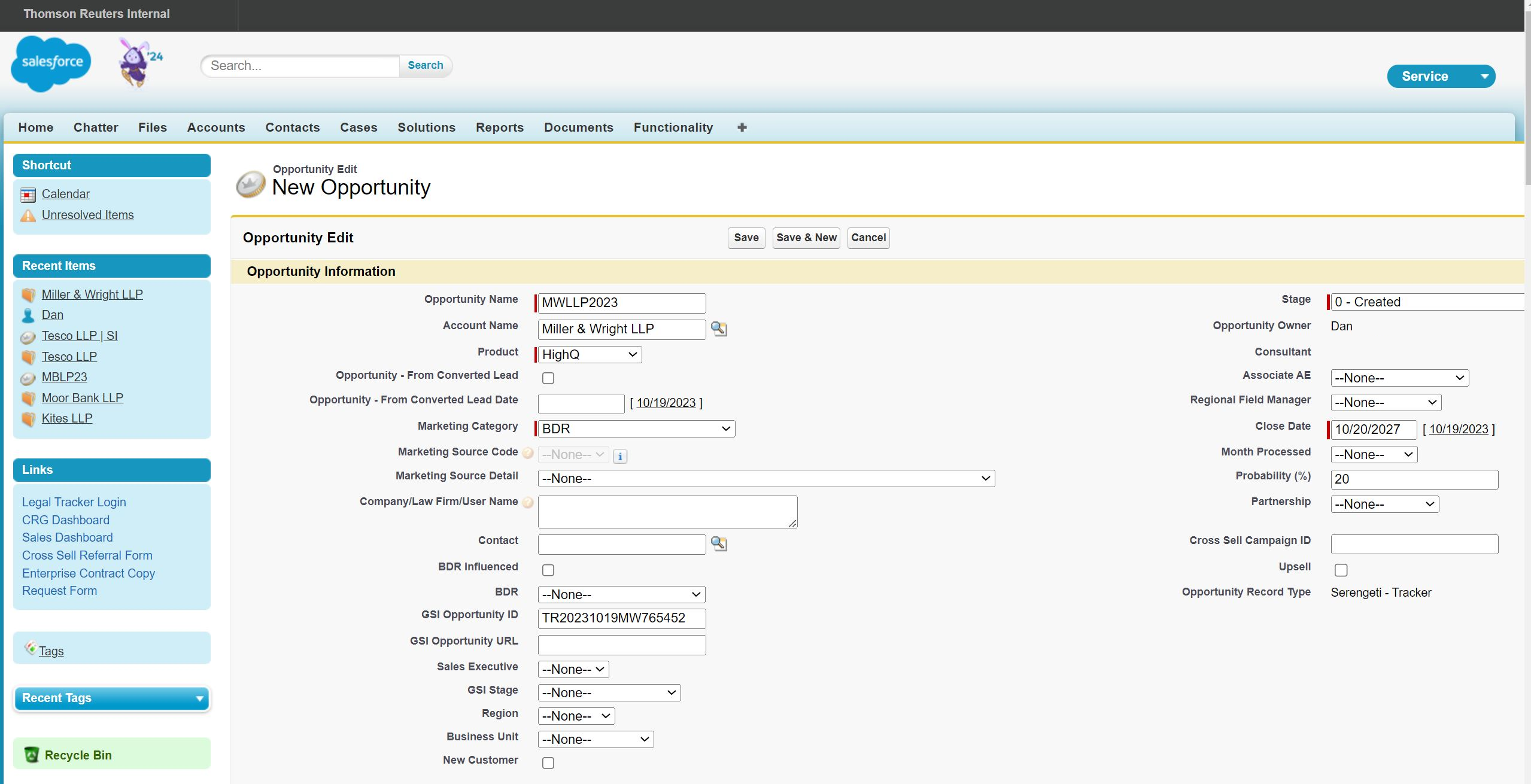Image resolution: width=1531 pixels, height=784 pixels.
Task: Click the Marketing Source Code help bubble
Action: click(528, 453)
